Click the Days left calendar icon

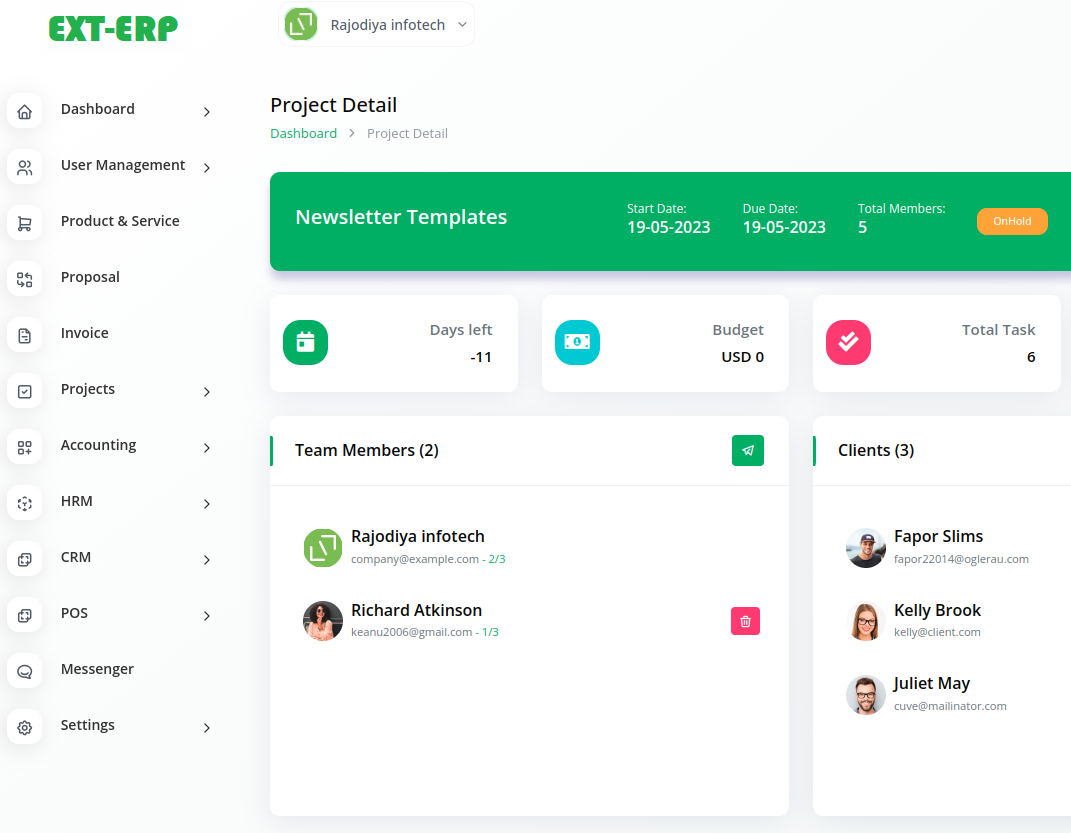pyautogui.click(x=305, y=342)
